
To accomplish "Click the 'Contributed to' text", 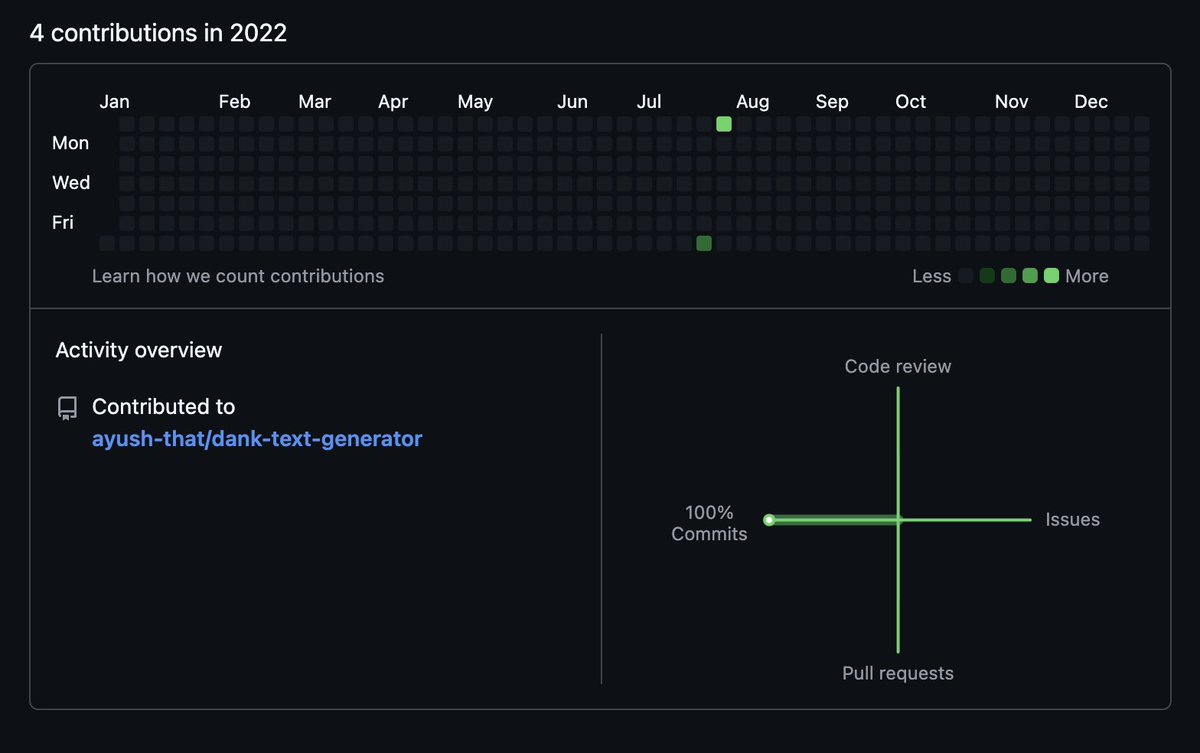I will point(164,407).
